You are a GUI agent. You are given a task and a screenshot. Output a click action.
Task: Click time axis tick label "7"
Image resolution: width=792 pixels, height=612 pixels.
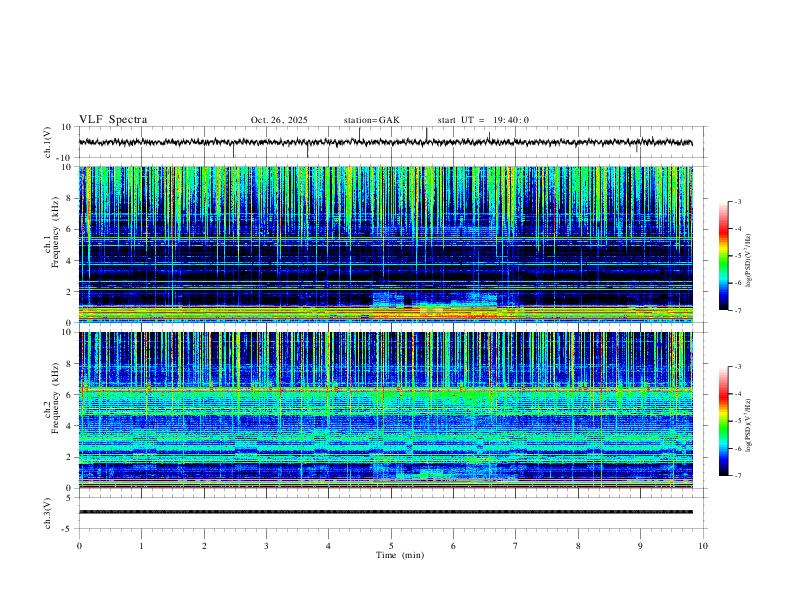pyautogui.click(x=516, y=546)
